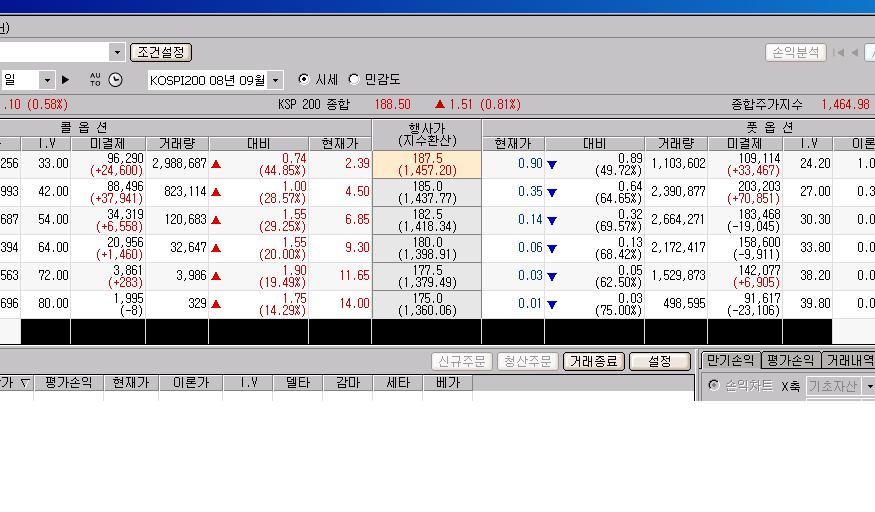Select the 손익차트 radio option
Viewport: 875px width, 512px height.
(713, 385)
